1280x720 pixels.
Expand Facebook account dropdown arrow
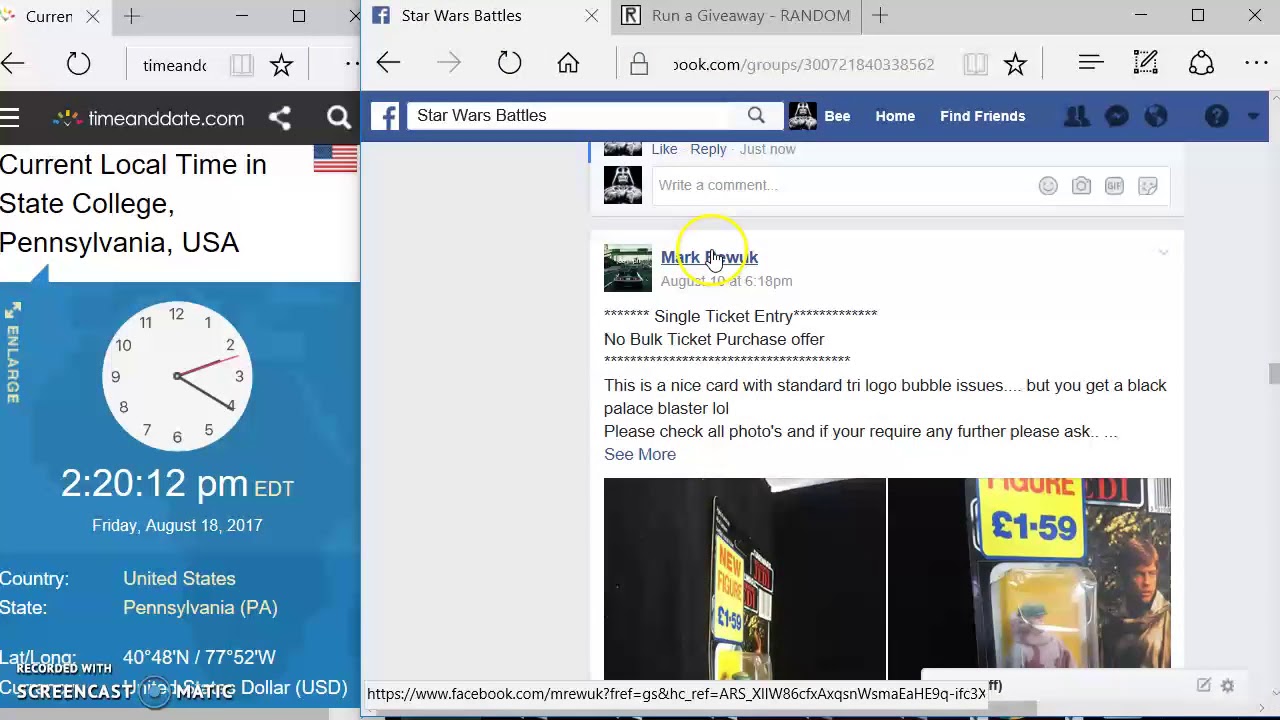pos(1253,117)
